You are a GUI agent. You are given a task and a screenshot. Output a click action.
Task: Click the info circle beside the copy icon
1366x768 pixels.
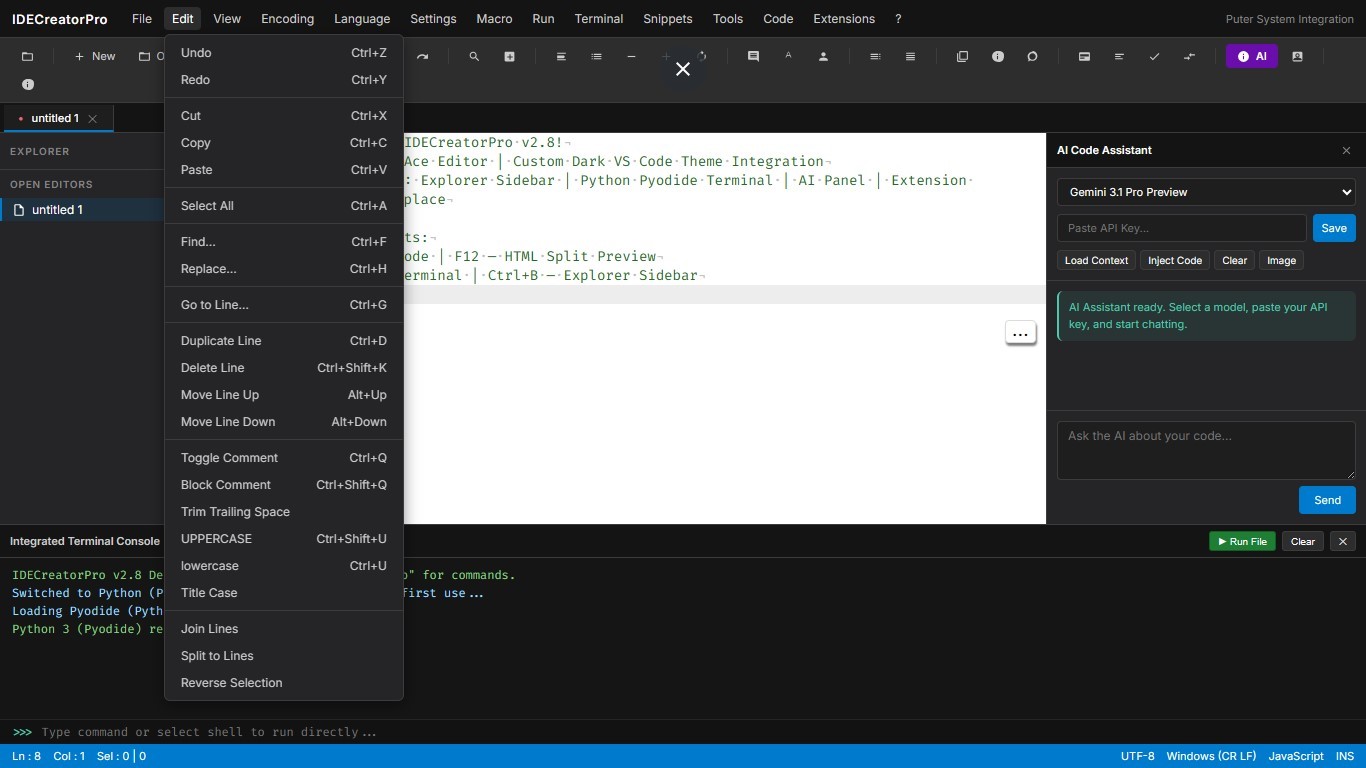(x=997, y=57)
